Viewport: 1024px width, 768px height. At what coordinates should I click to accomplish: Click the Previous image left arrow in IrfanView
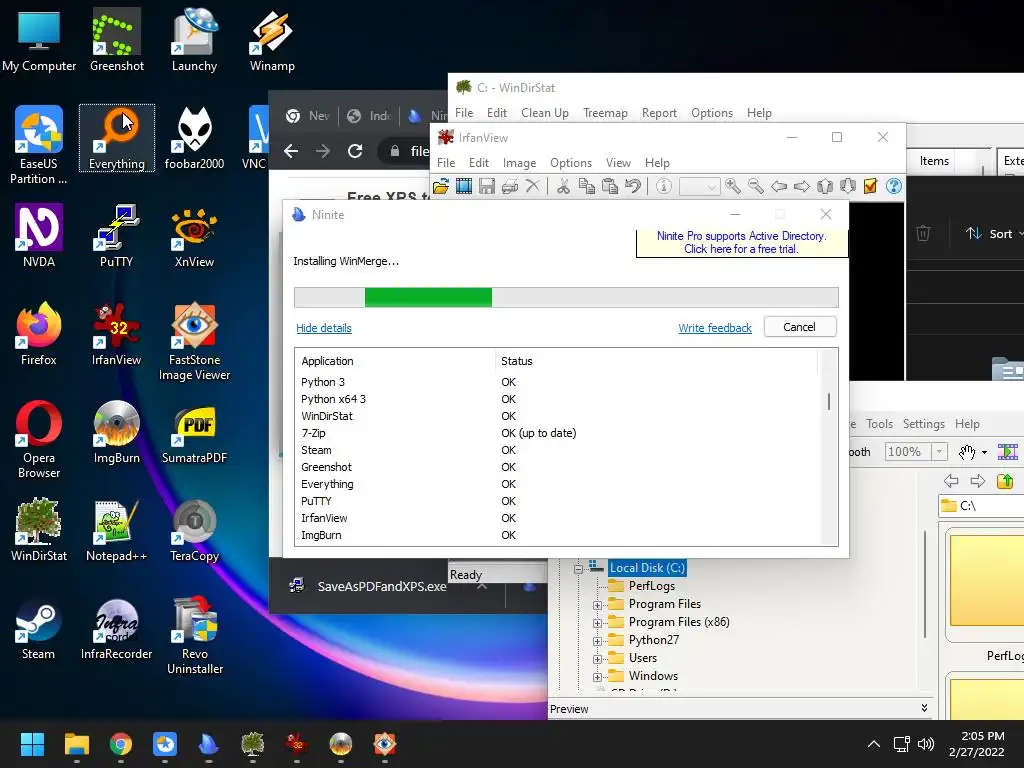778,187
